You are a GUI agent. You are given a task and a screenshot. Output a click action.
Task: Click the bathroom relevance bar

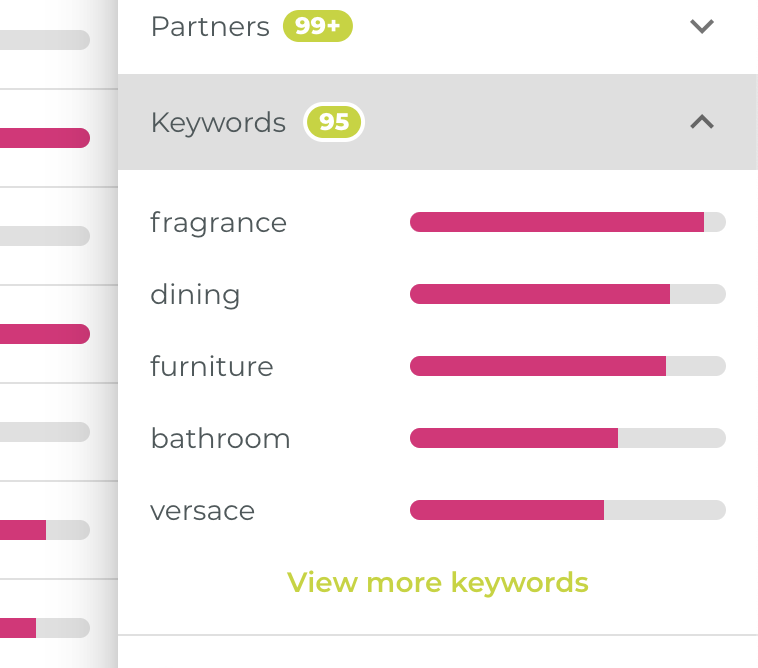pyautogui.click(x=567, y=438)
